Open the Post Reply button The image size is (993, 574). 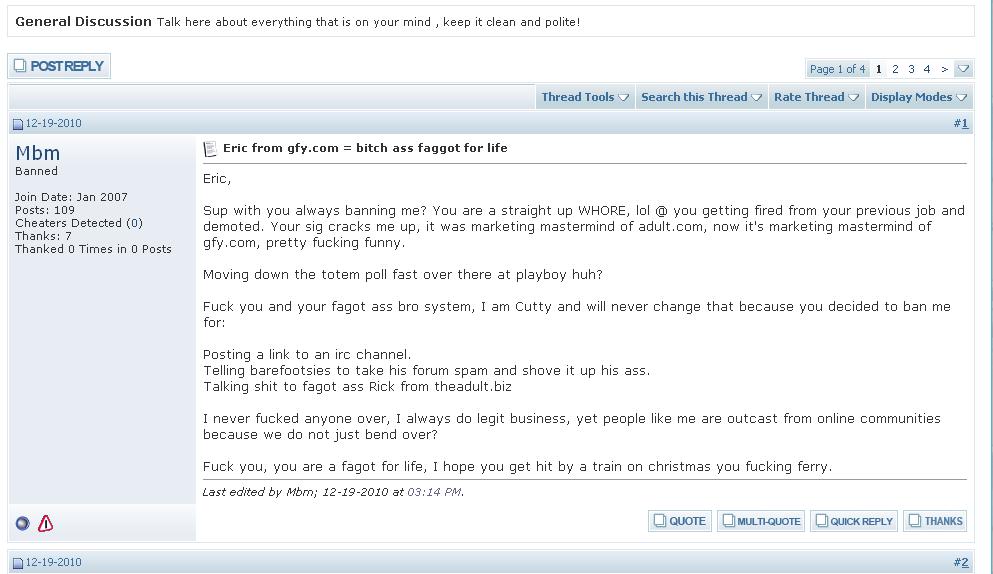tap(59, 66)
